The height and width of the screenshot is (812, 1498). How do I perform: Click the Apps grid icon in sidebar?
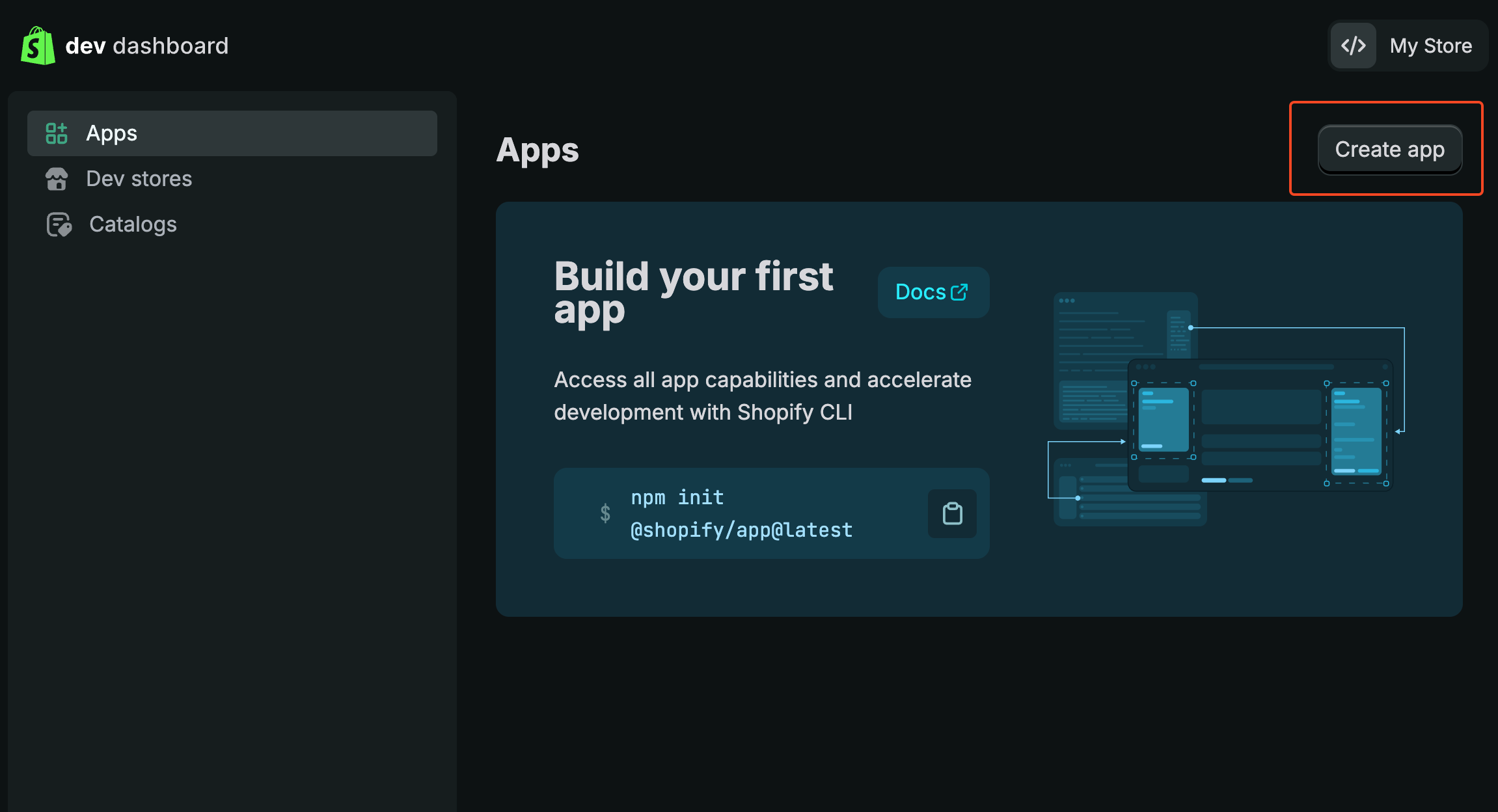pyautogui.click(x=57, y=133)
